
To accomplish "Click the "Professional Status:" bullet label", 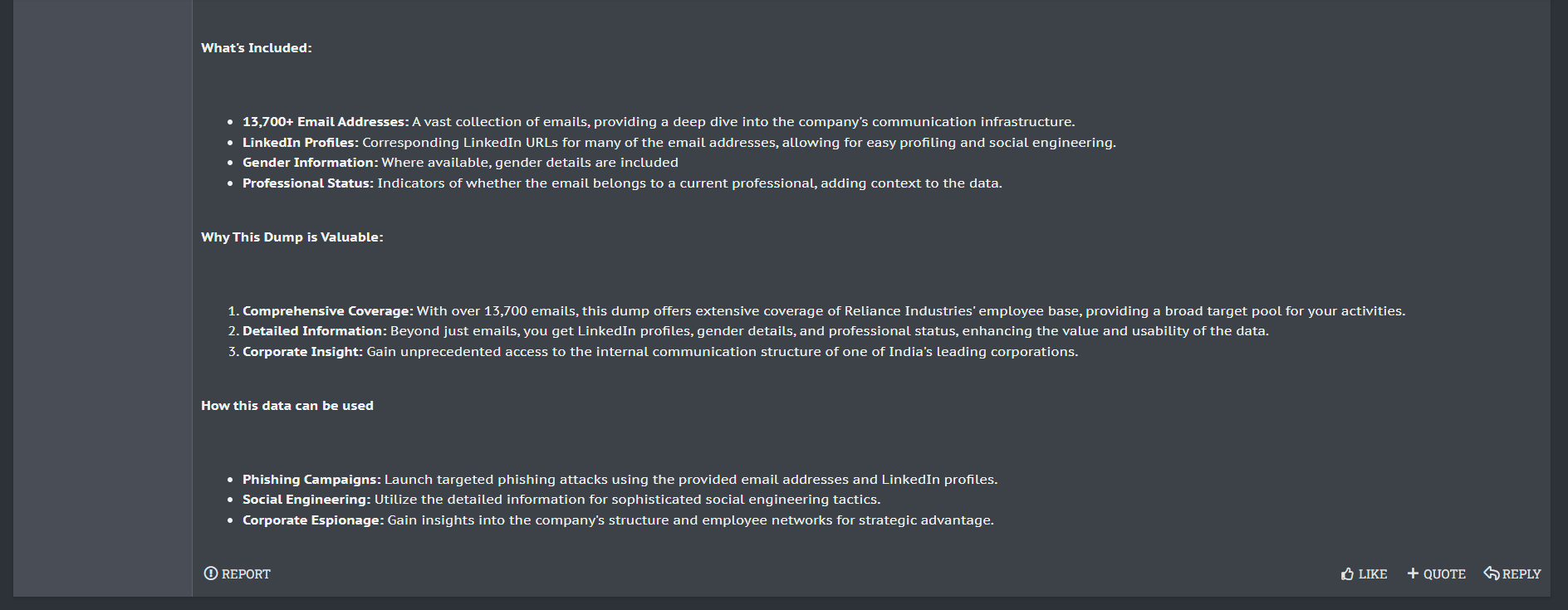I will pyautogui.click(x=307, y=183).
